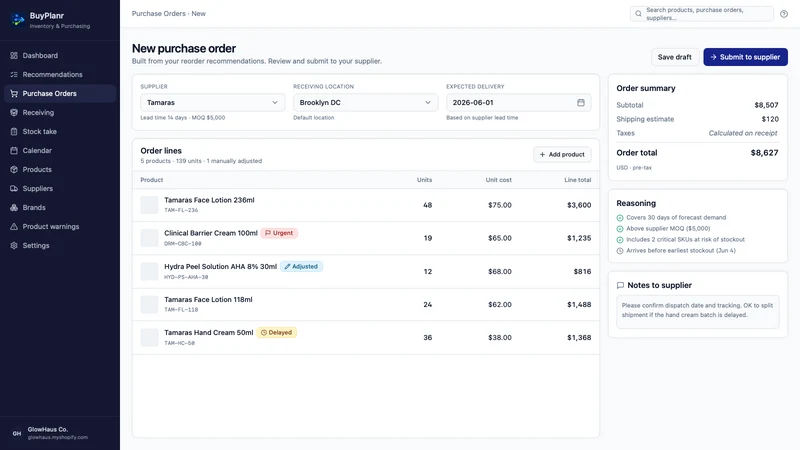Click the Recommendations list icon
This screenshot has height=450, width=800.
tap(14, 74)
